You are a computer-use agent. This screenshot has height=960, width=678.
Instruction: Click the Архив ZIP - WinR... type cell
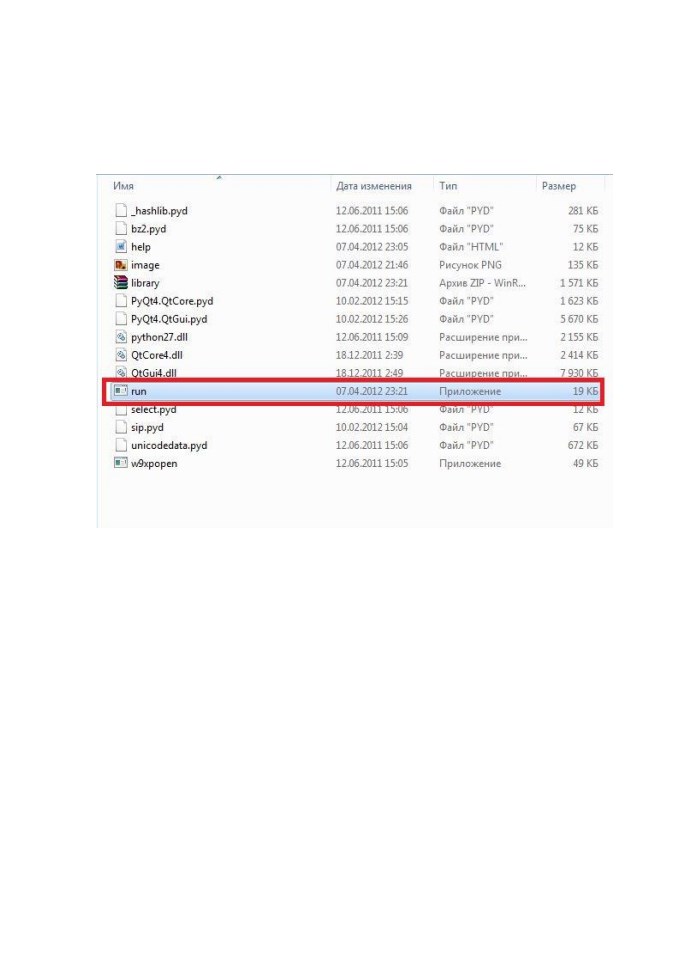pyautogui.click(x=482, y=283)
